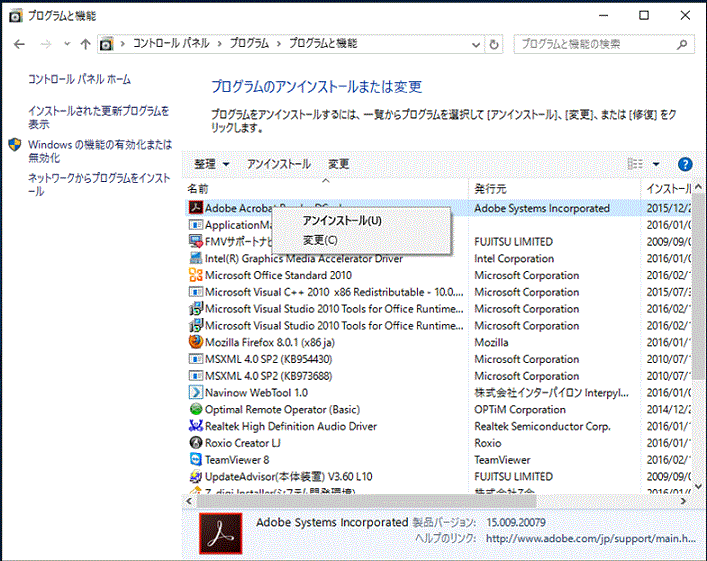Expand the chevron after プログラム breadcrumb
707x561 pixels.
point(279,44)
